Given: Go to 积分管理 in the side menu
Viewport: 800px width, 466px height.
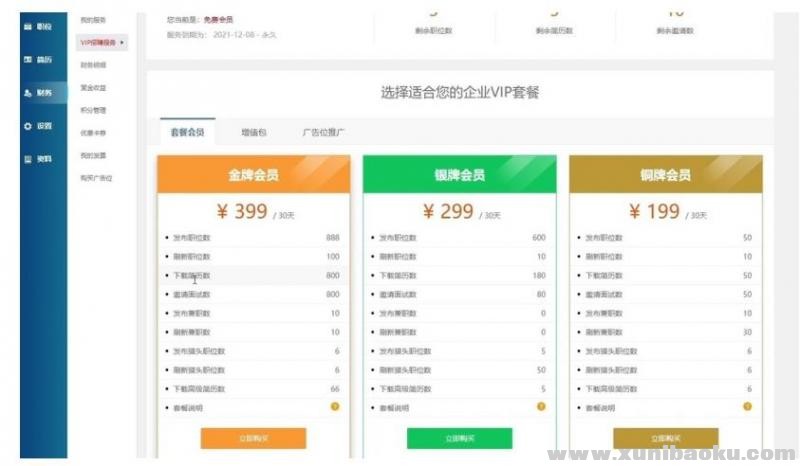Looking at the screenshot, I should click(93, 110).
